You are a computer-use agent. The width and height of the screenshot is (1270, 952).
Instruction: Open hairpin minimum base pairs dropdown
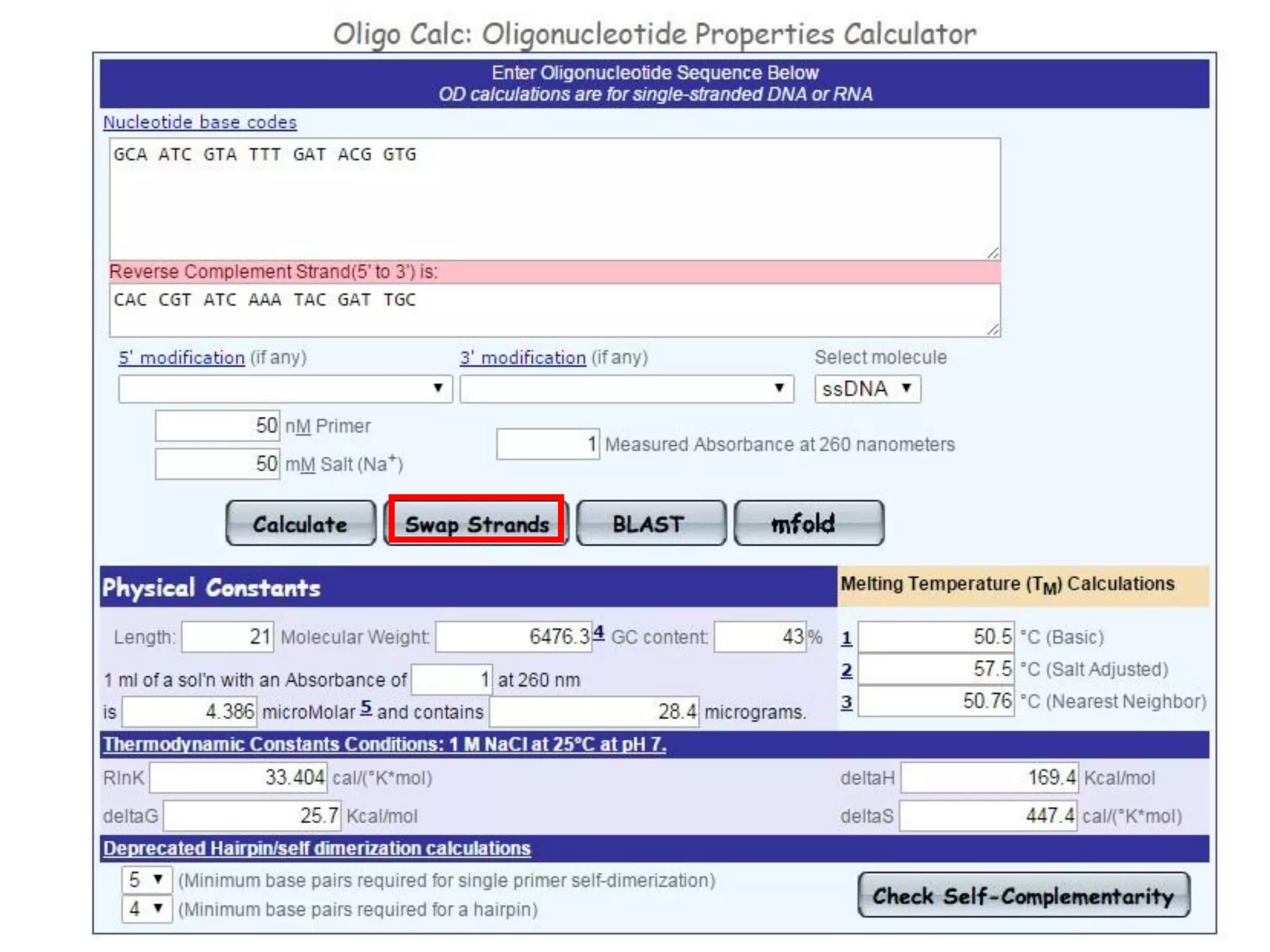pyautogui.click(x=146, y=909)
